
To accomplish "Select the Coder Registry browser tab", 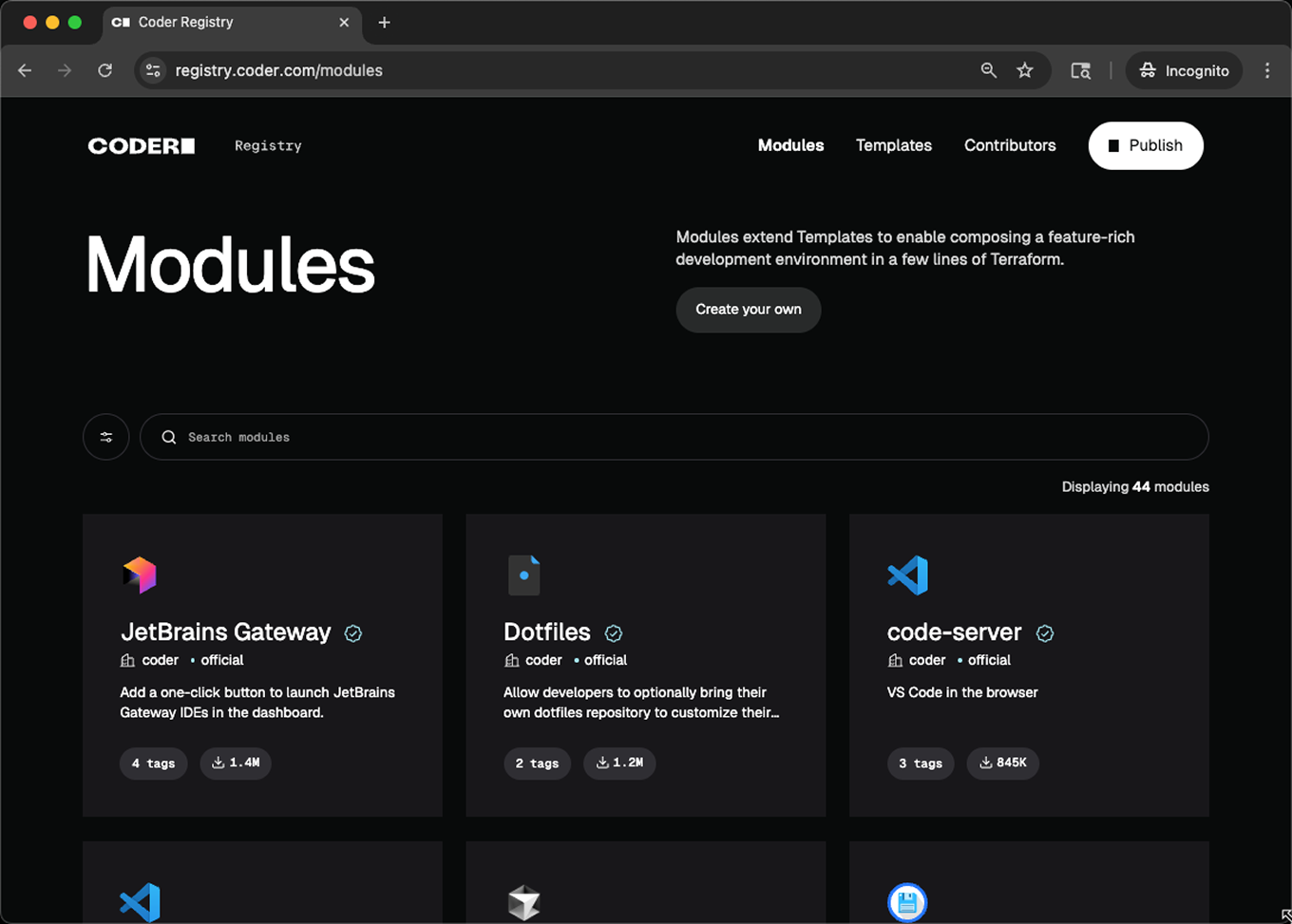I will pyautogui.click(x=232, y=22).
